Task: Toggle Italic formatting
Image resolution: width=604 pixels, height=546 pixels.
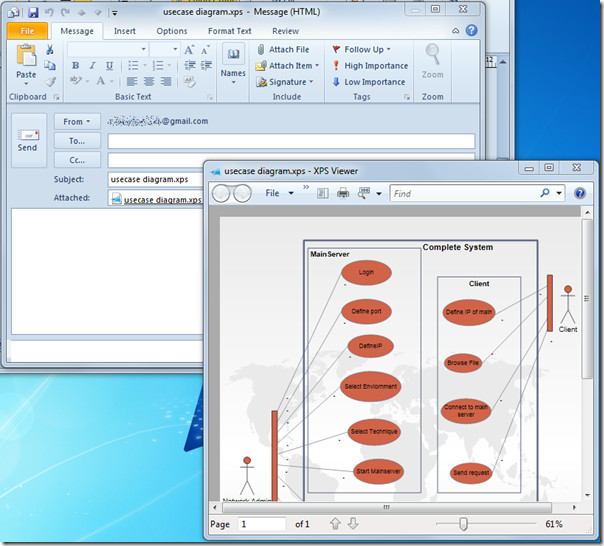Action: tap(92, 66)
